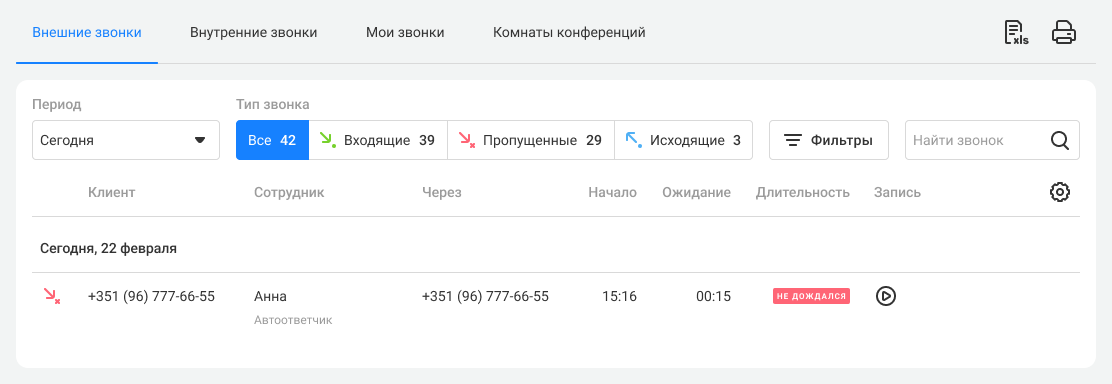Open the Фильтры button
The height and width of the screenshot is (384, 1112).
[829, 141]
